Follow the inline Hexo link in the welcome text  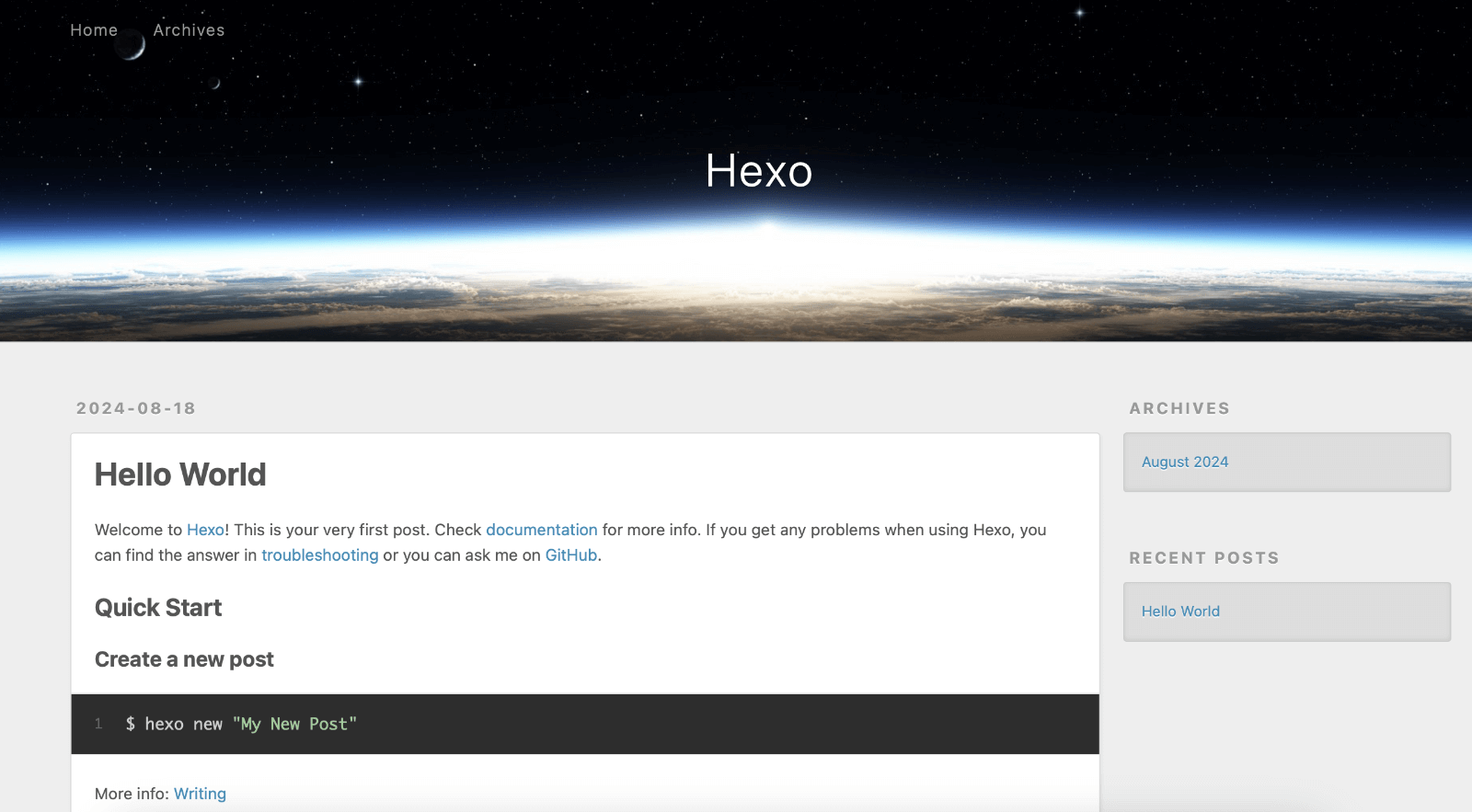[x=205, y=530]
